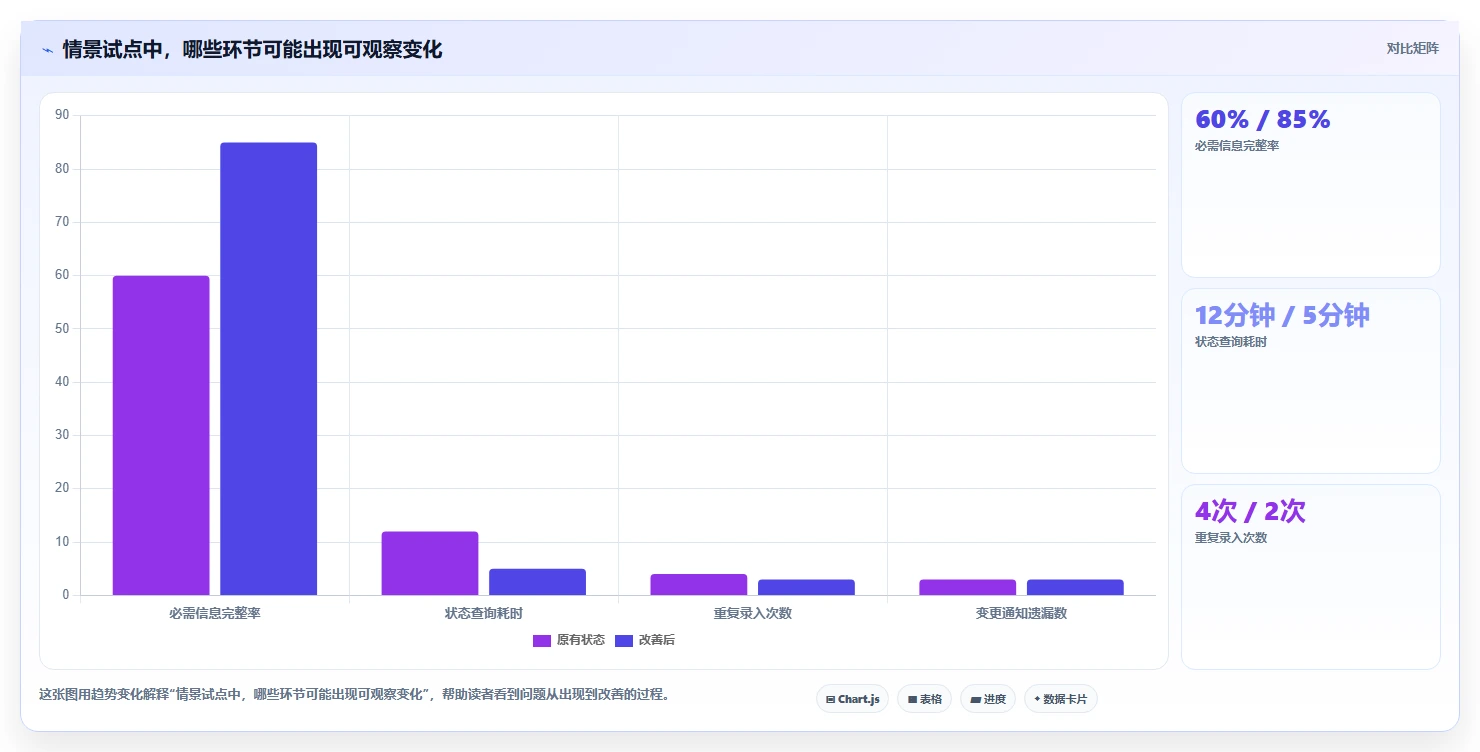Click the purple 原有状态 legend swatch
Image resolution: width=1480 pixels, height=752 pixels.
tap(542, 640)
